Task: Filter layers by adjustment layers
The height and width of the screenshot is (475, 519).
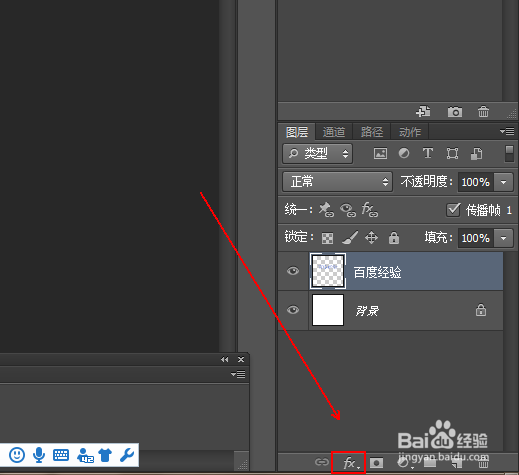Action: pyautogui.click(x=404, y=153)
